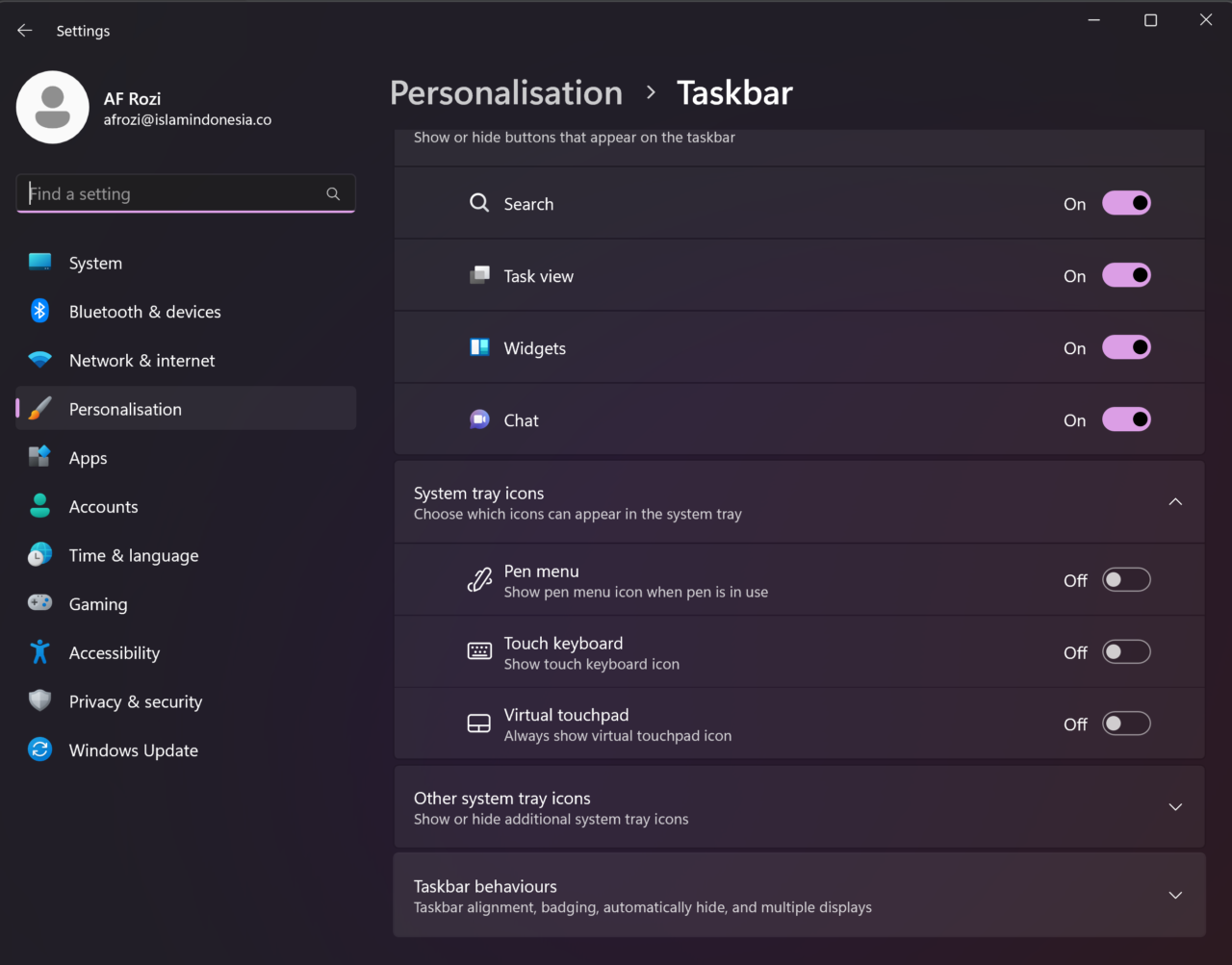Disable the Widgets toggle switch

pyautogui.click(x=1126, y=347)
